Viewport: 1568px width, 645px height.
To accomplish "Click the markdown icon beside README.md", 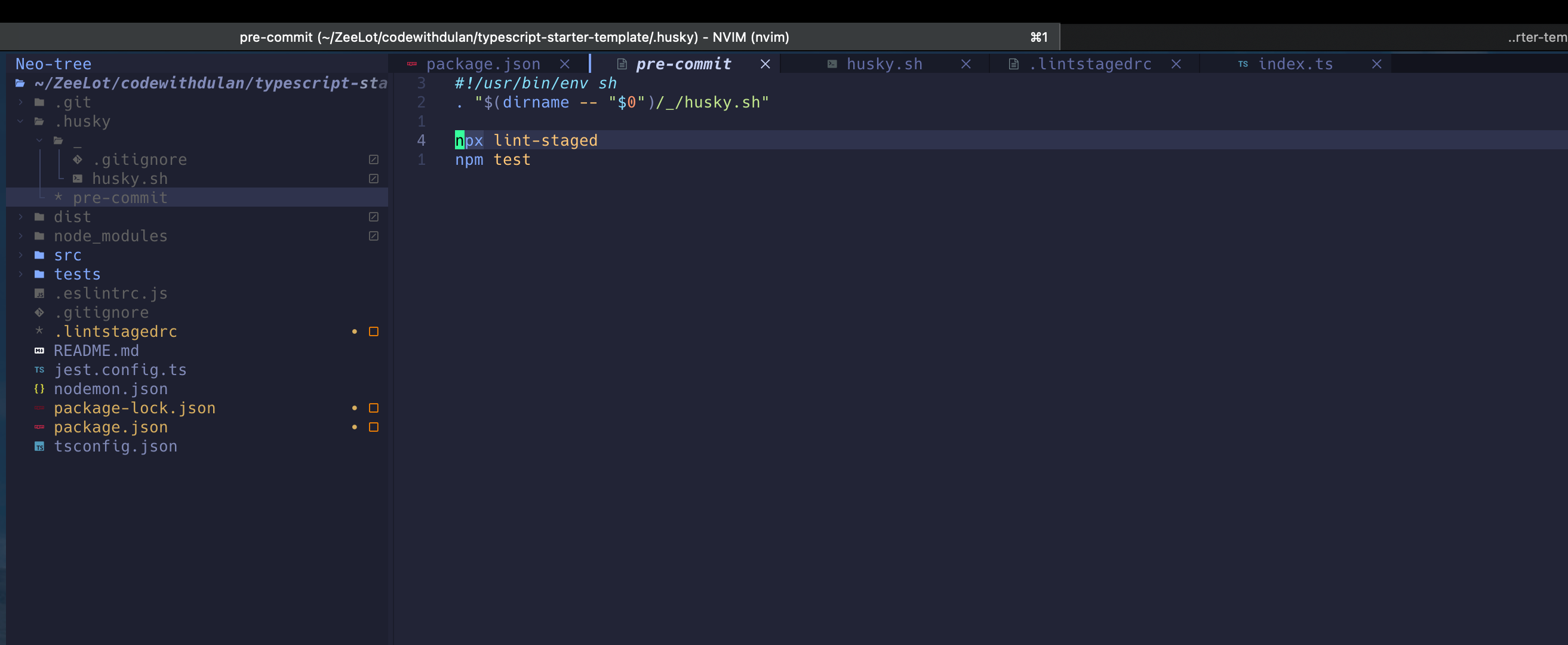I will 39,351.
